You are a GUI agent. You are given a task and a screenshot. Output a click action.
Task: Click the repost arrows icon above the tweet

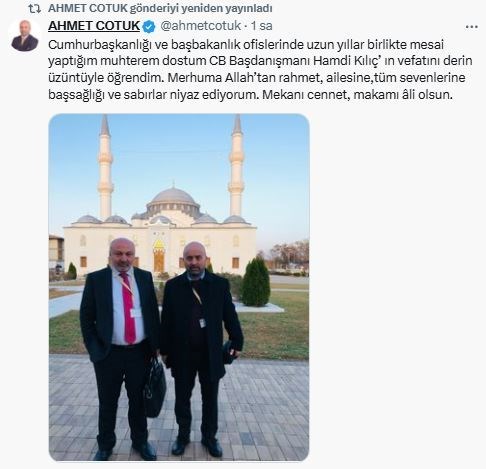click(x=34, y=9)
